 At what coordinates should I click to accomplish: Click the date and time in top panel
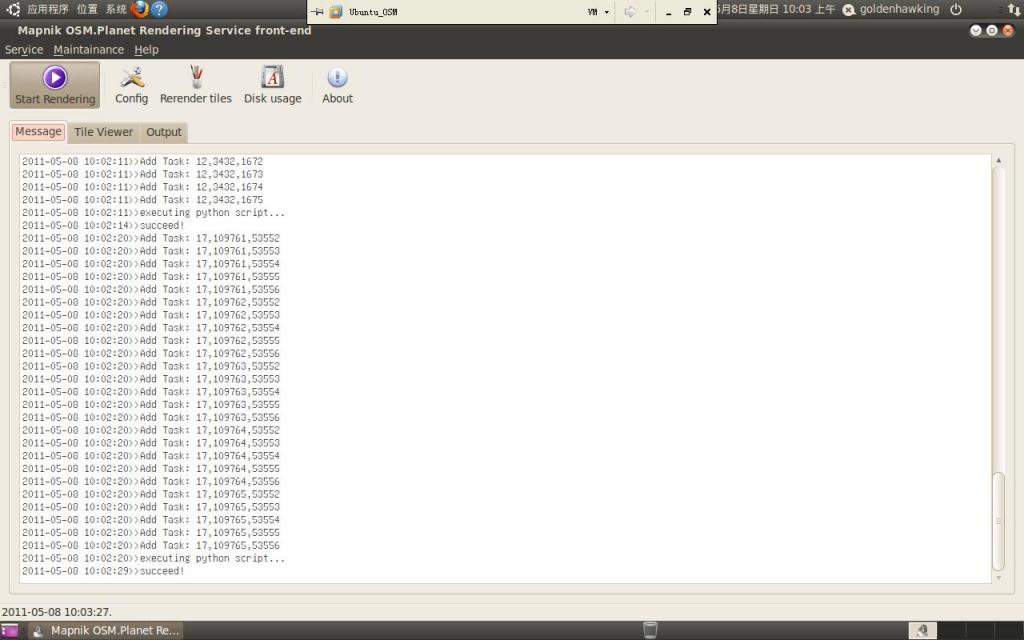(776, 9)
